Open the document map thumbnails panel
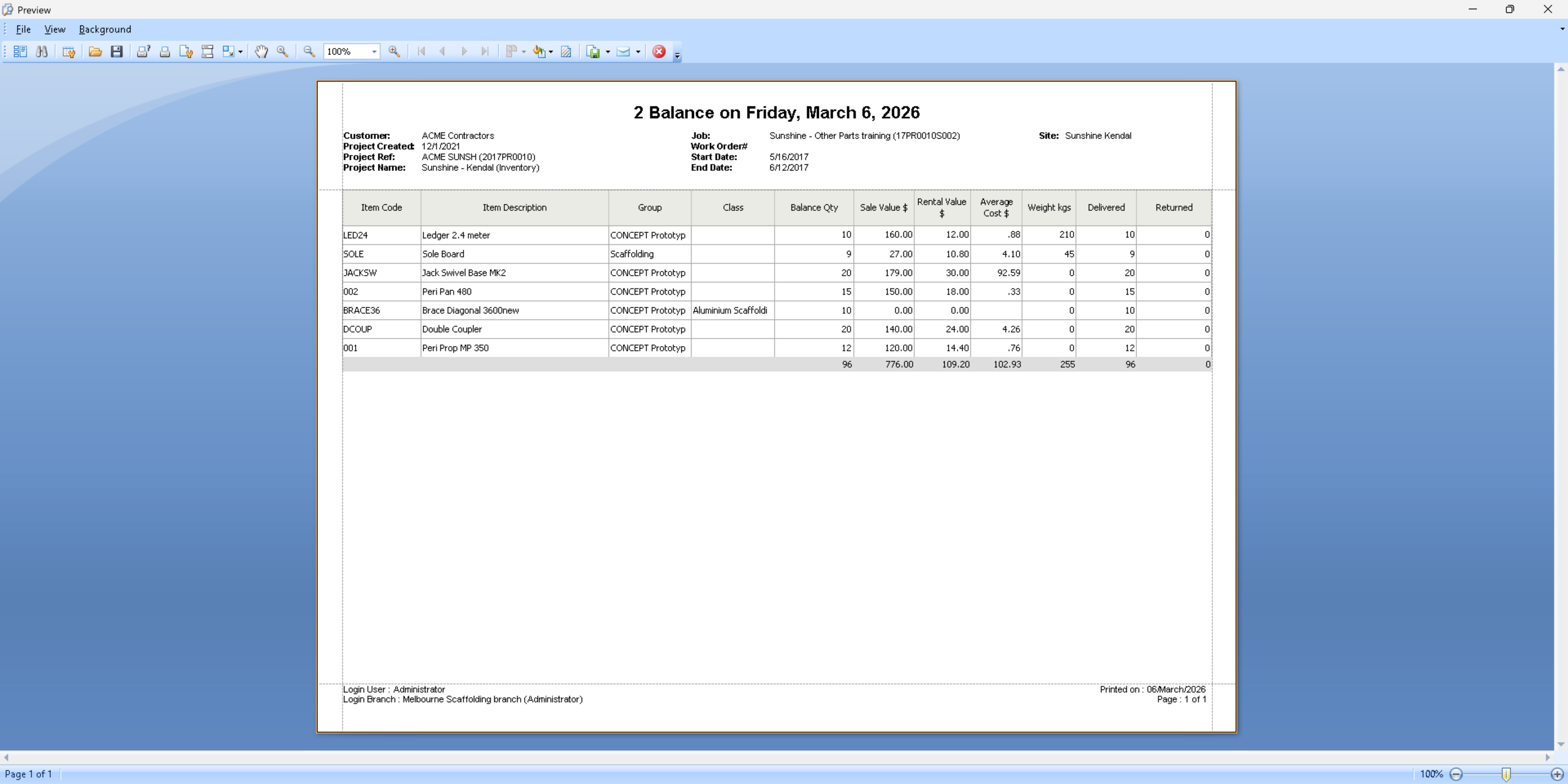This screenshot has height=784, width=1568. 20,51
